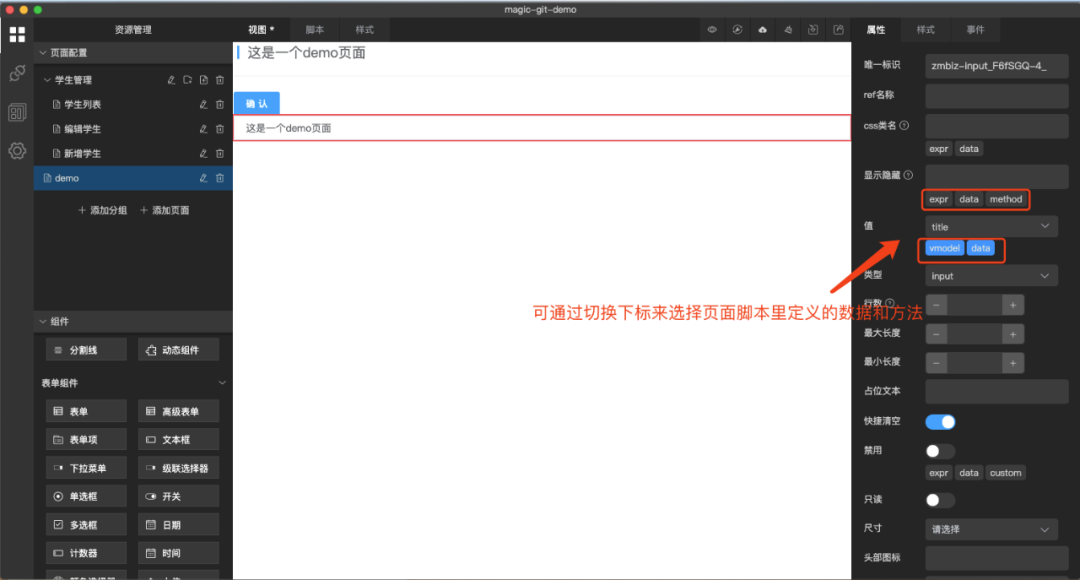
Task: Toggle the 只读 switch
Action: (x=938, y=499)
